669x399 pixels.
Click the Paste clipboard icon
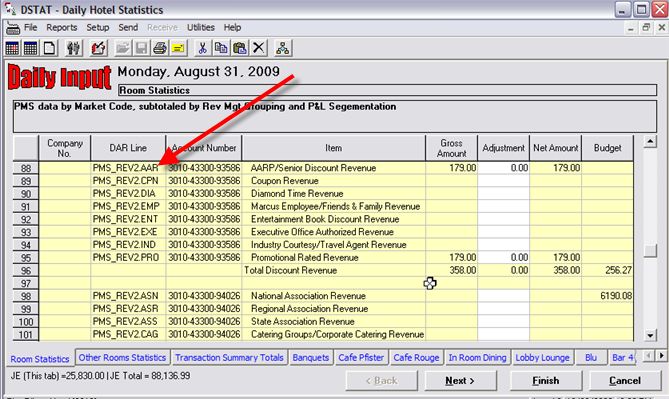240,48
